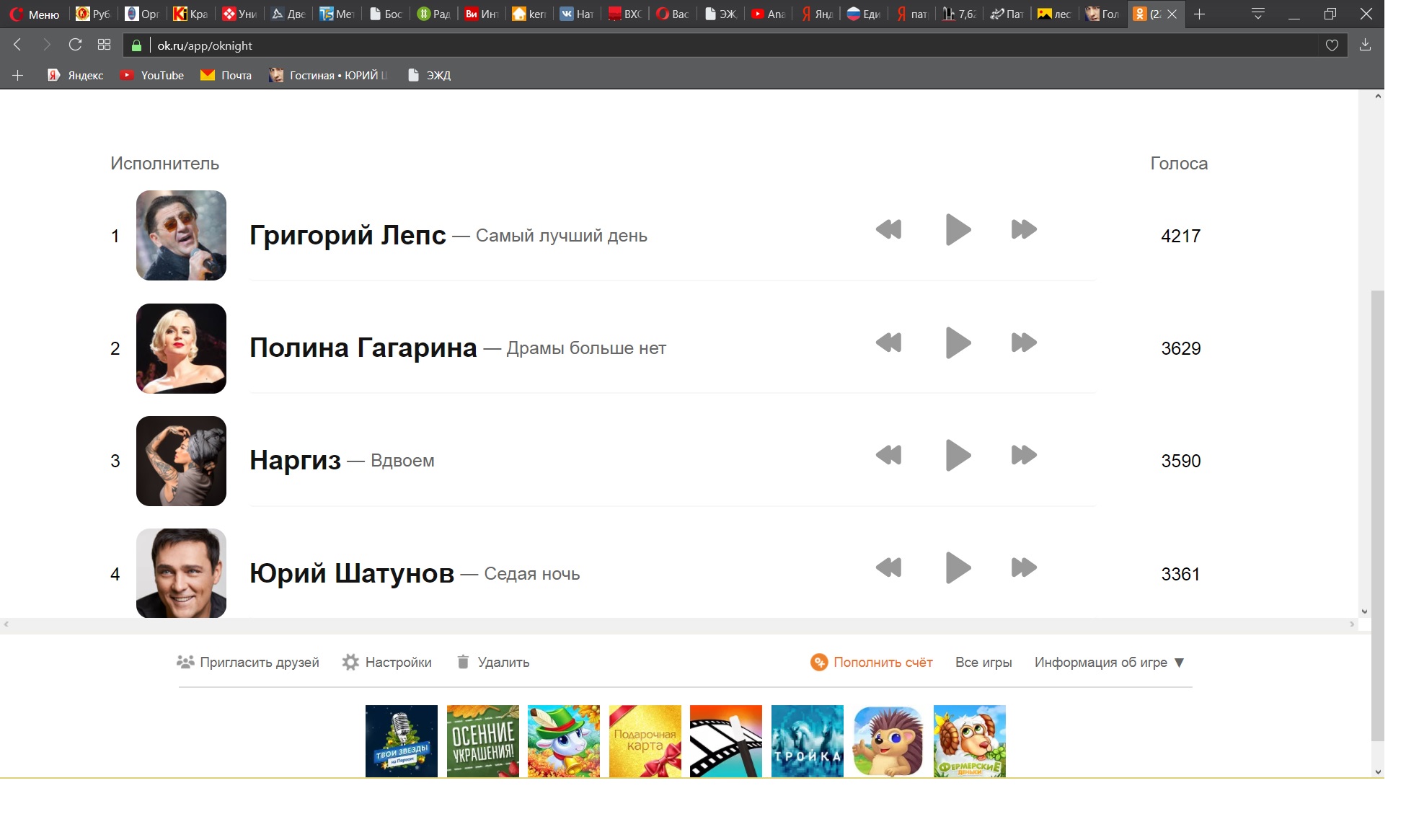Play Григорий Лепс track
1406x840 pixels.
pos(958,230)
